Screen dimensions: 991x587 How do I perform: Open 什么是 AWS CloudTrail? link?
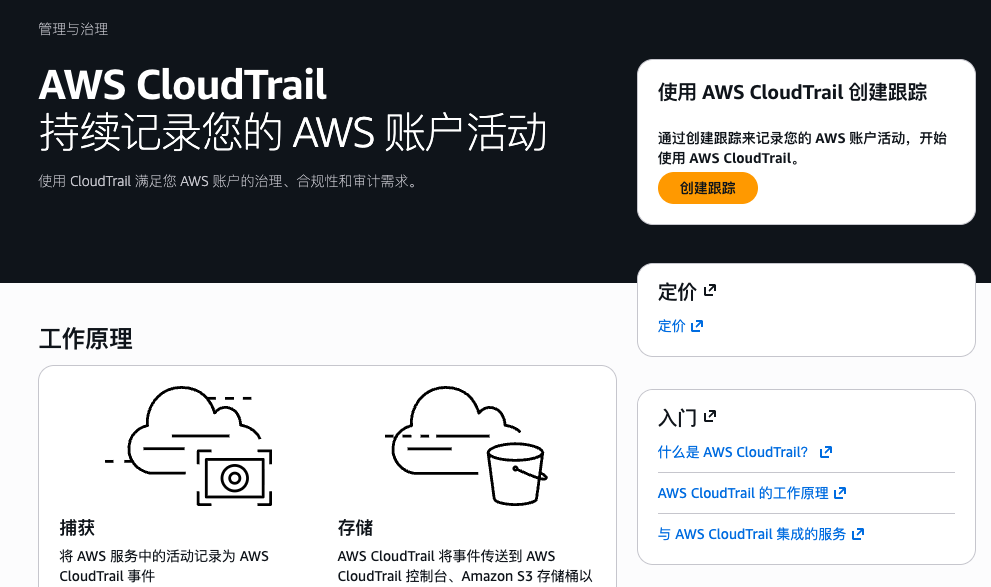(x=733, y=452)
